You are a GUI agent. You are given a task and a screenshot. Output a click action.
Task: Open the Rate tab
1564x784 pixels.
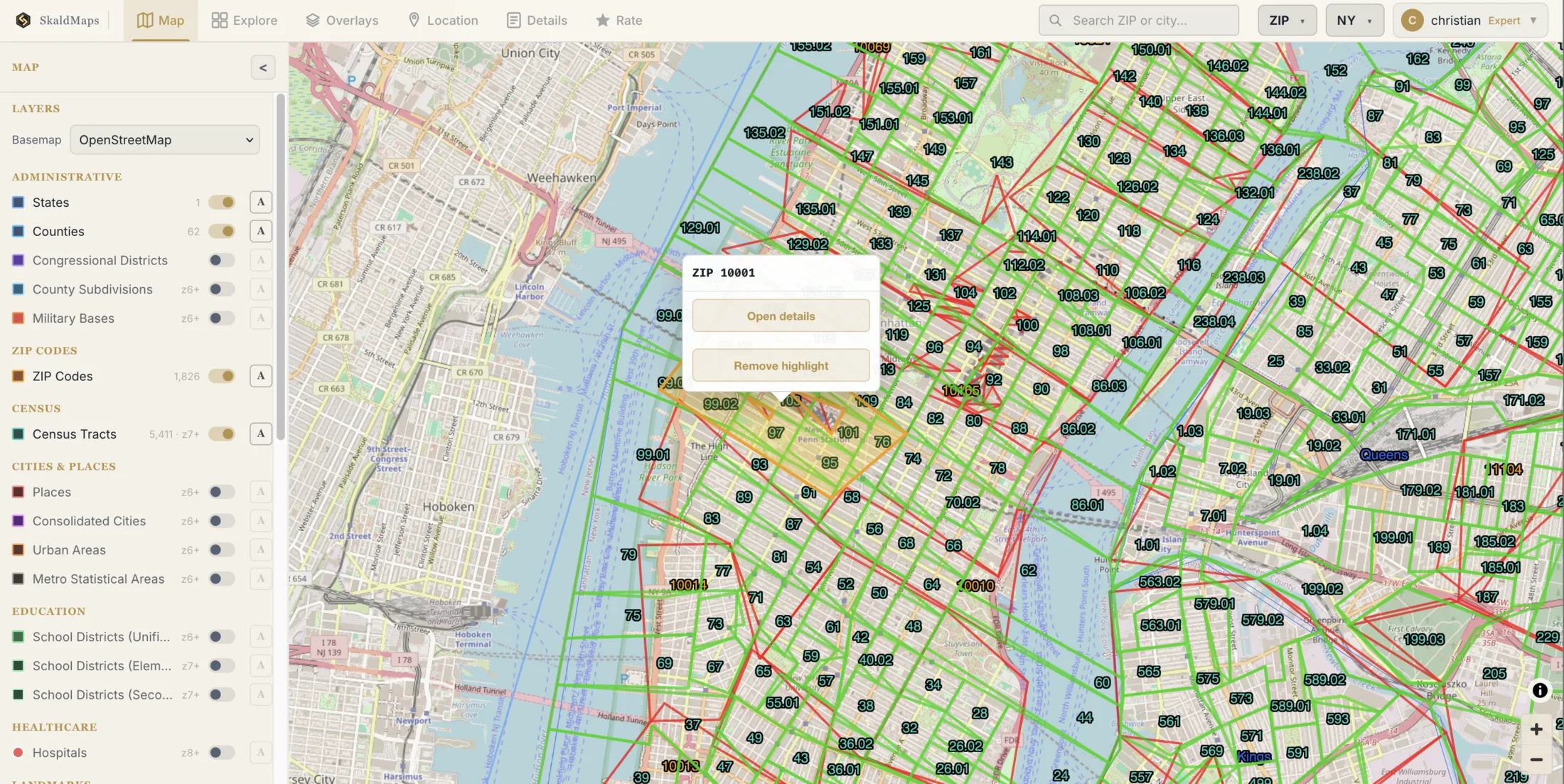(619, 21)
